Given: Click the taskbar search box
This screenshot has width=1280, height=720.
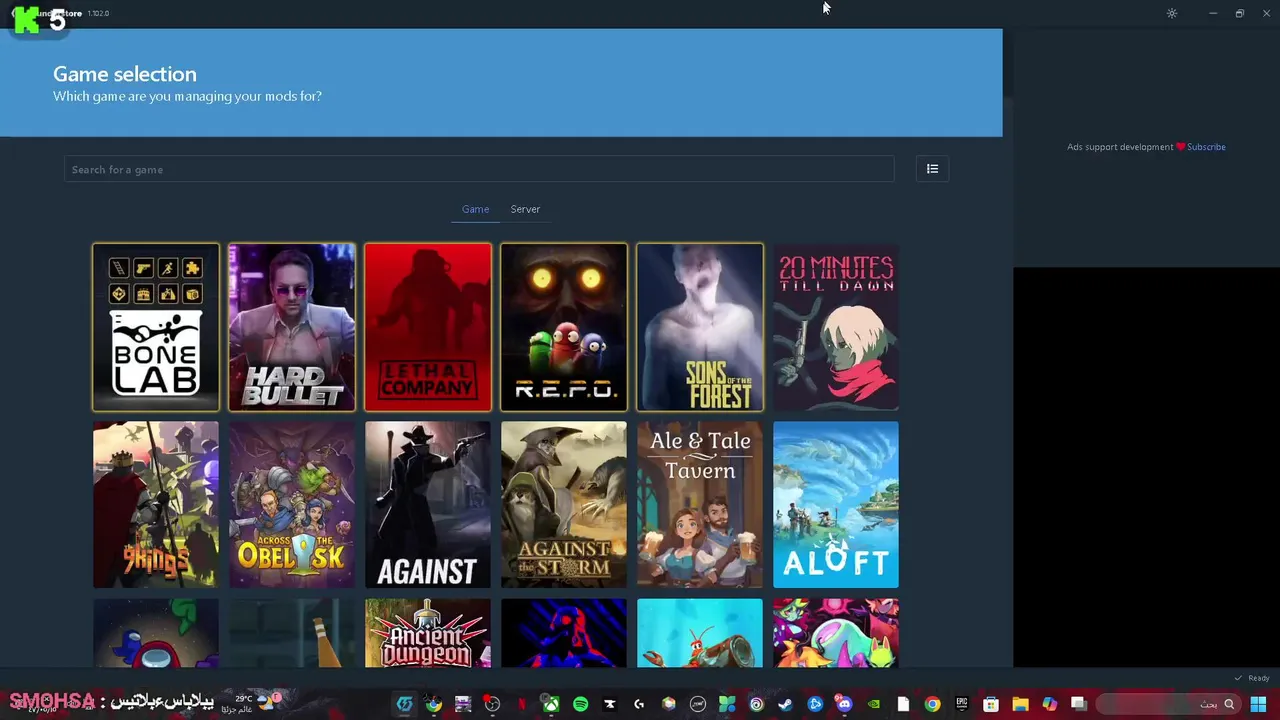Looking at the screenshot, I should (1168, 704).
